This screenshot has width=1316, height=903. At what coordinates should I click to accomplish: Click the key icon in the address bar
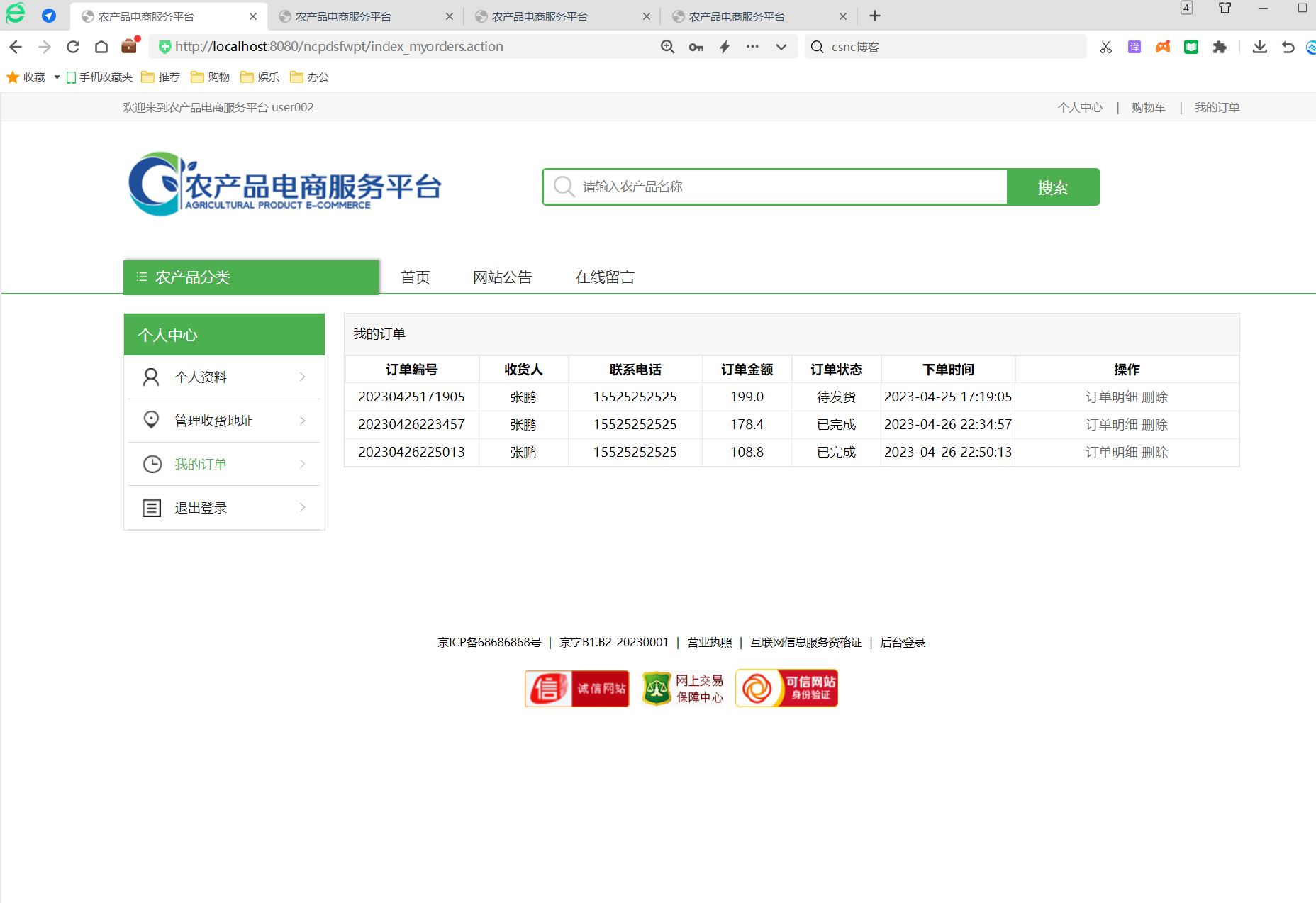click(696, 47)
